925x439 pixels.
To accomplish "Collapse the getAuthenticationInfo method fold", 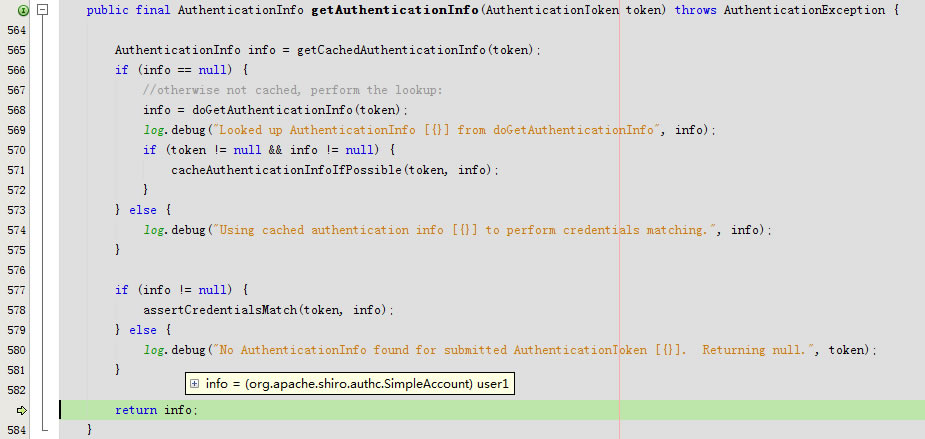I will 42,10.
